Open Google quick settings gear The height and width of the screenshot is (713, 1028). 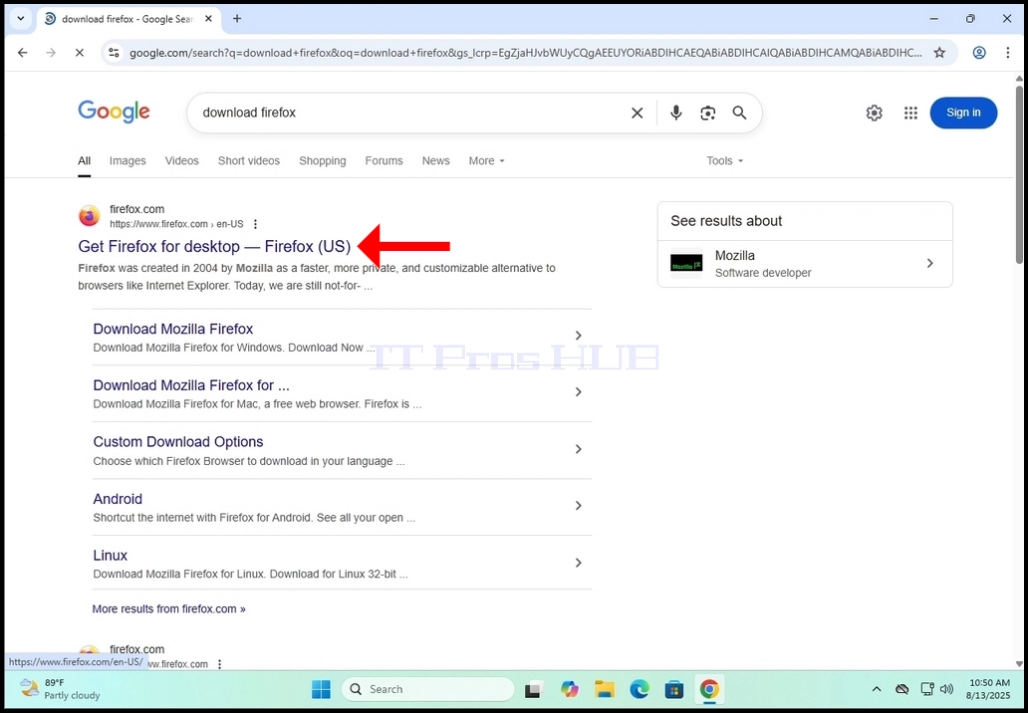[x=874, y=113]
